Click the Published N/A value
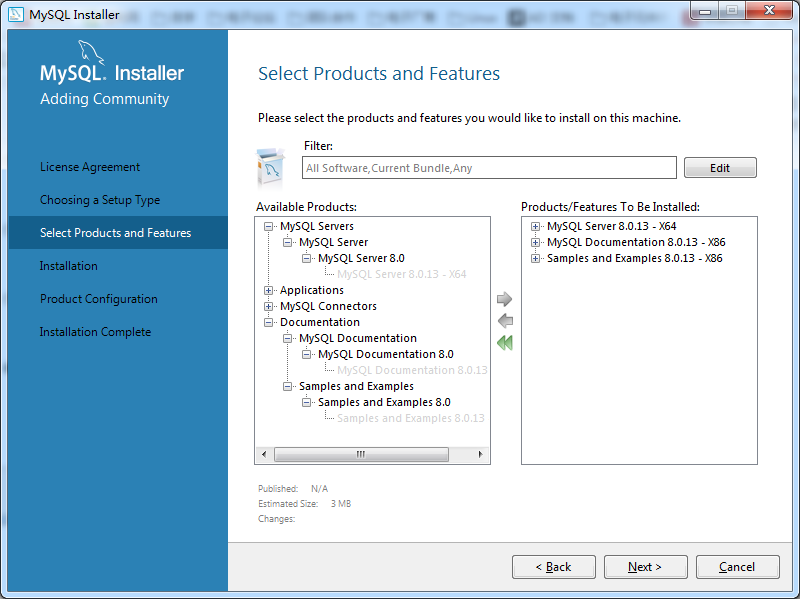Image resolution: width=800 pixels, height=599 pixels. 319,489
